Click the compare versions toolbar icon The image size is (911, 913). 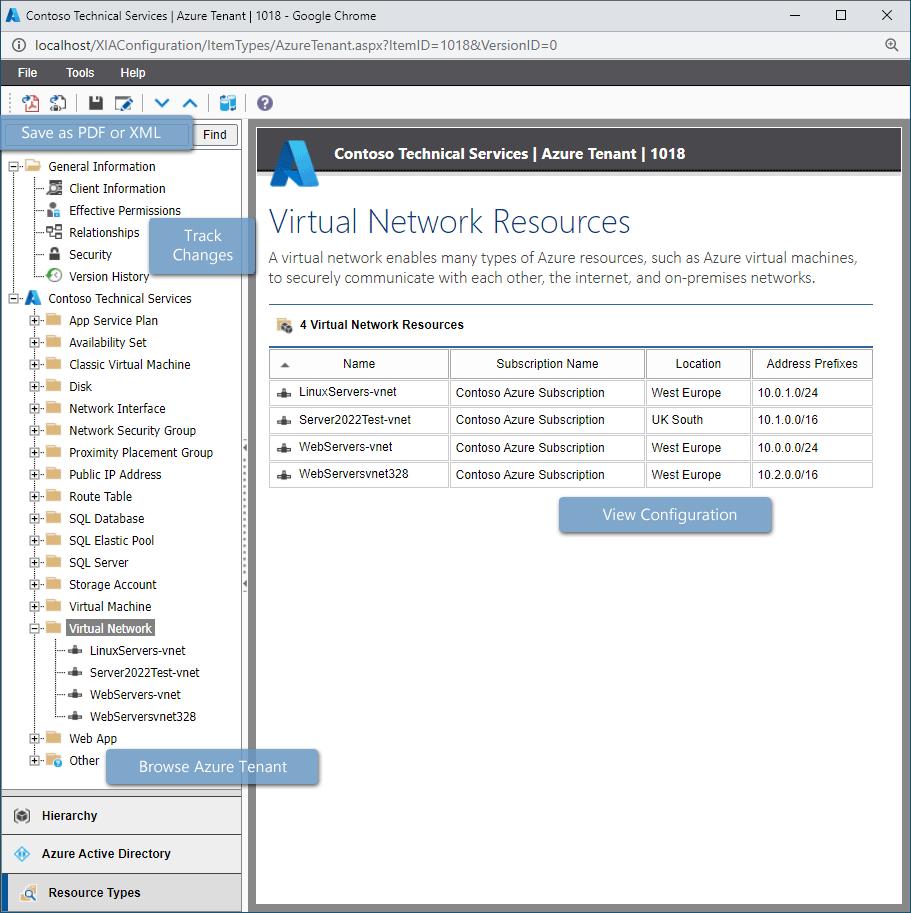[228, 103]
